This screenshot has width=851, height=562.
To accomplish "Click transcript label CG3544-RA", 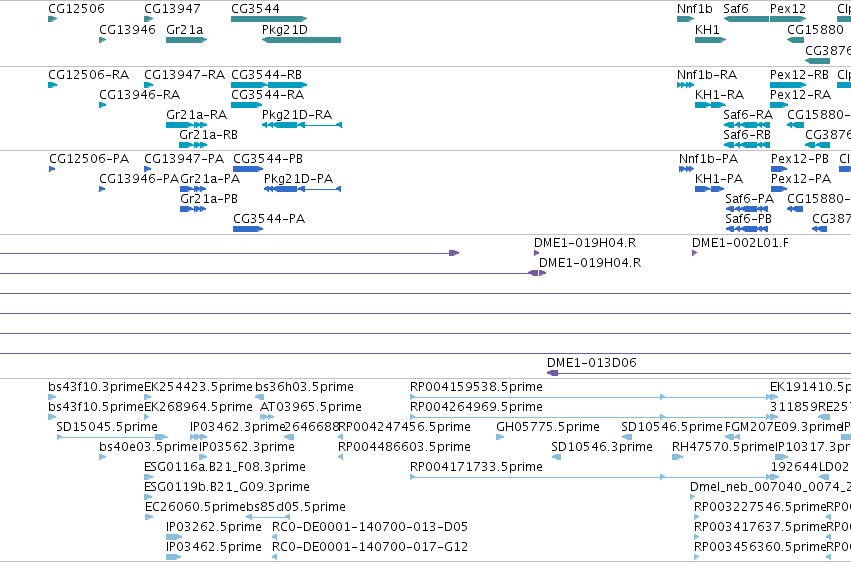I will click(268, 94).
